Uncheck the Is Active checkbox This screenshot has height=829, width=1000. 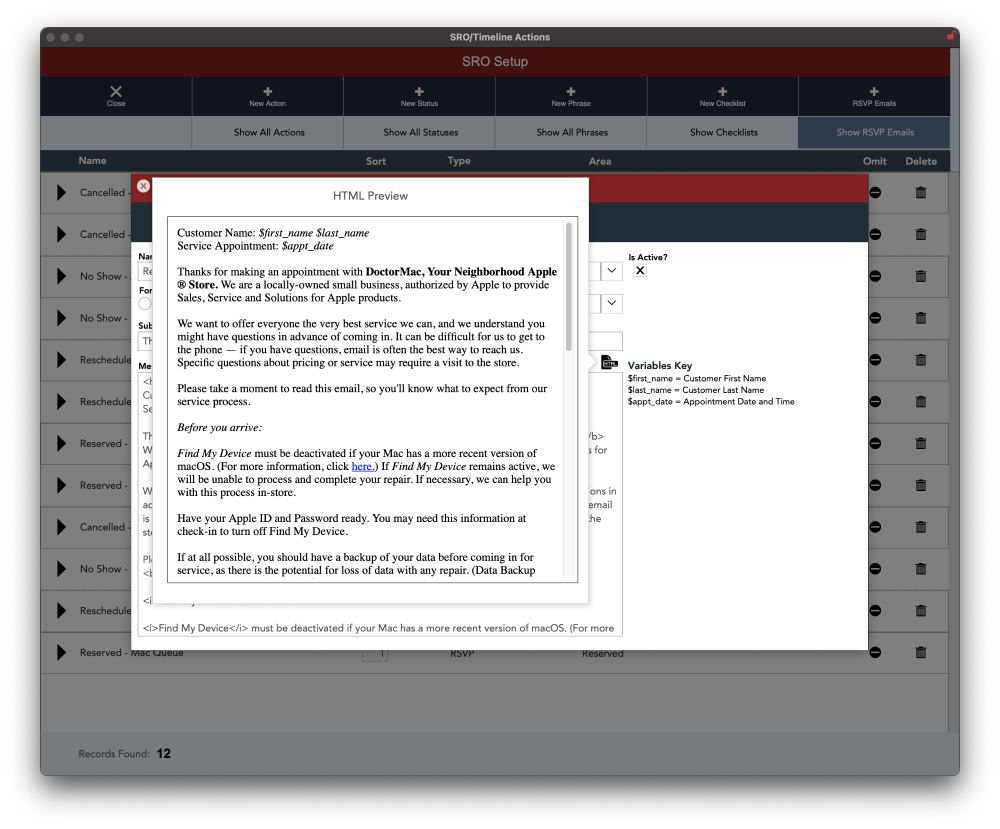tap(640, 270)
